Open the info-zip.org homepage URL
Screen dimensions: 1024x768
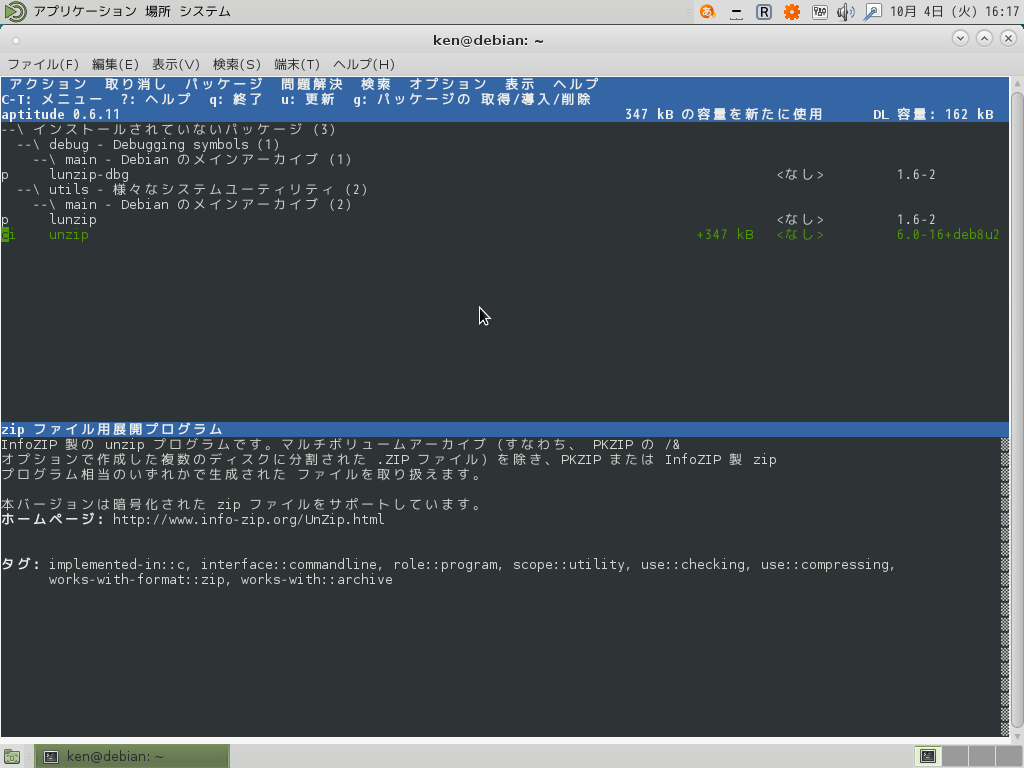[248, 520]
